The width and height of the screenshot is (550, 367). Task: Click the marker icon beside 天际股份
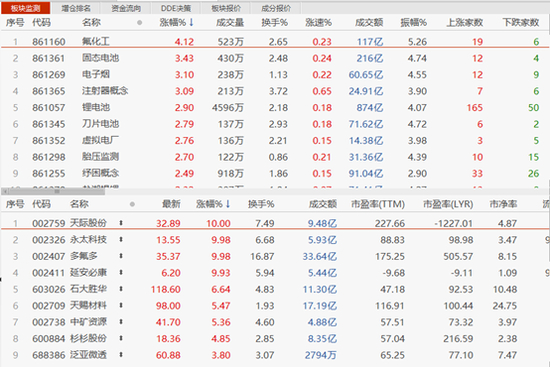[121, 223]
